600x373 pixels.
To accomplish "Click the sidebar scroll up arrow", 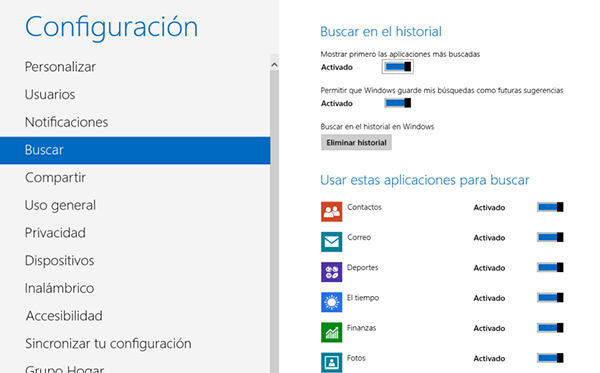I will coord(274,65).
